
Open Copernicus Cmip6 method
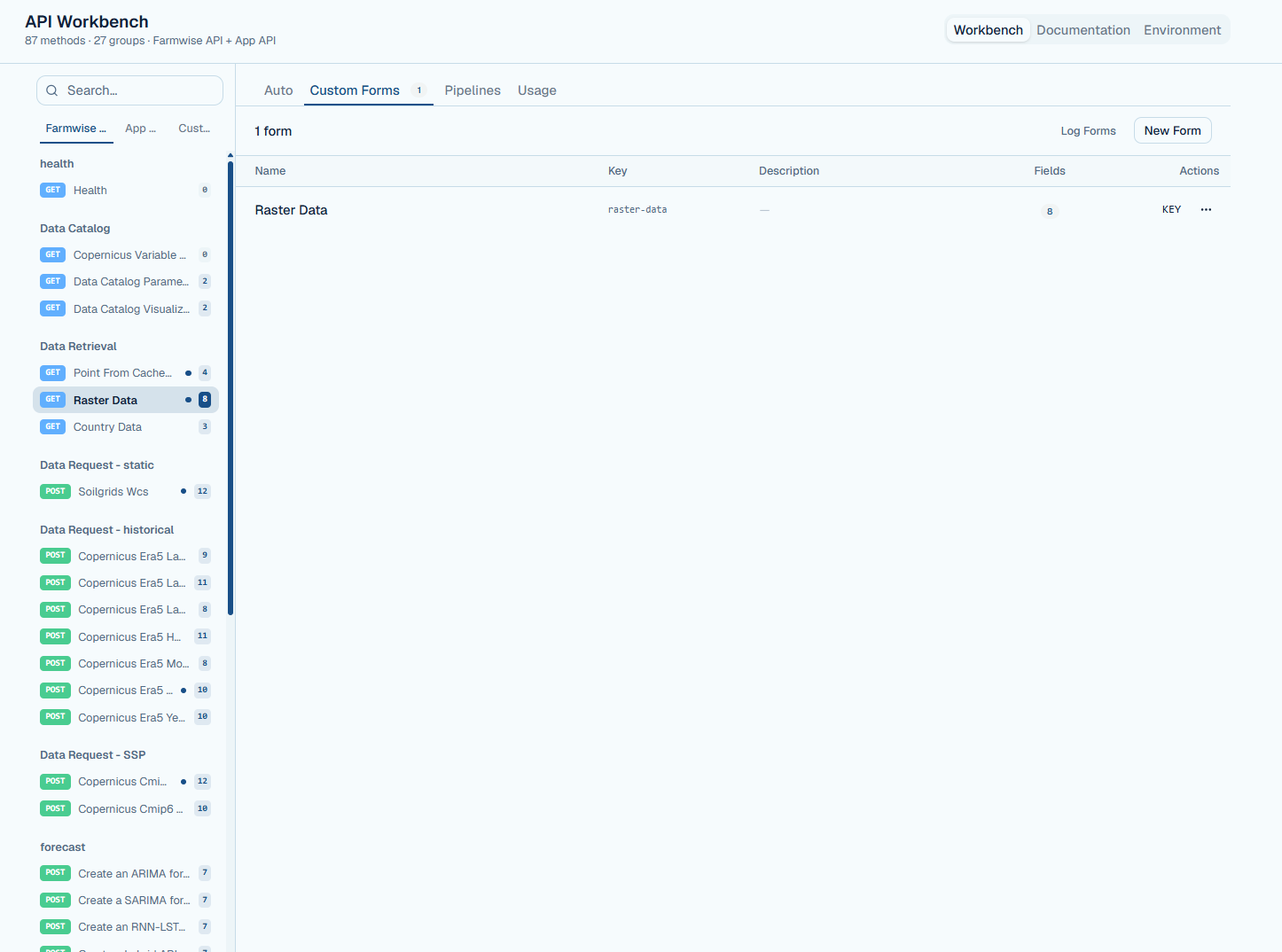[125, 809]
